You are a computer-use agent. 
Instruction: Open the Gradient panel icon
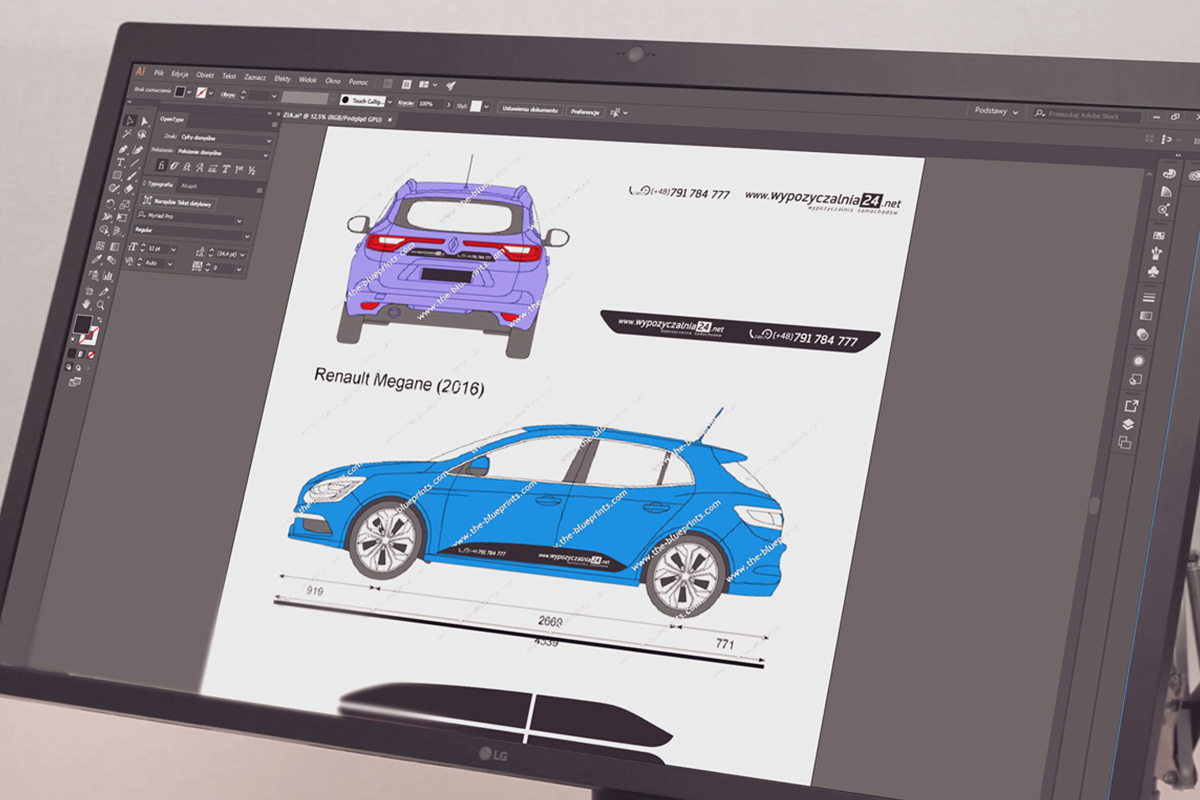point(1148,316)
